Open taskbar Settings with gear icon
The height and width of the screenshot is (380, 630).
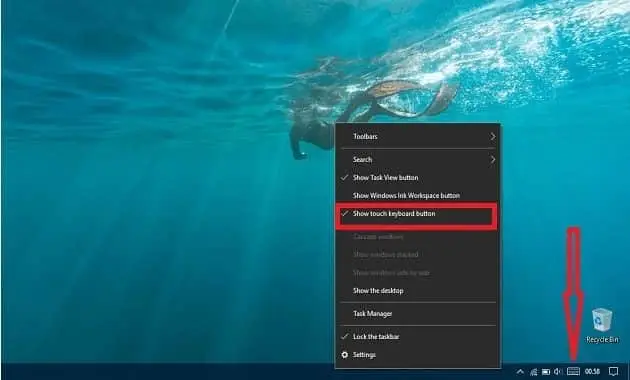pos(418,355)
